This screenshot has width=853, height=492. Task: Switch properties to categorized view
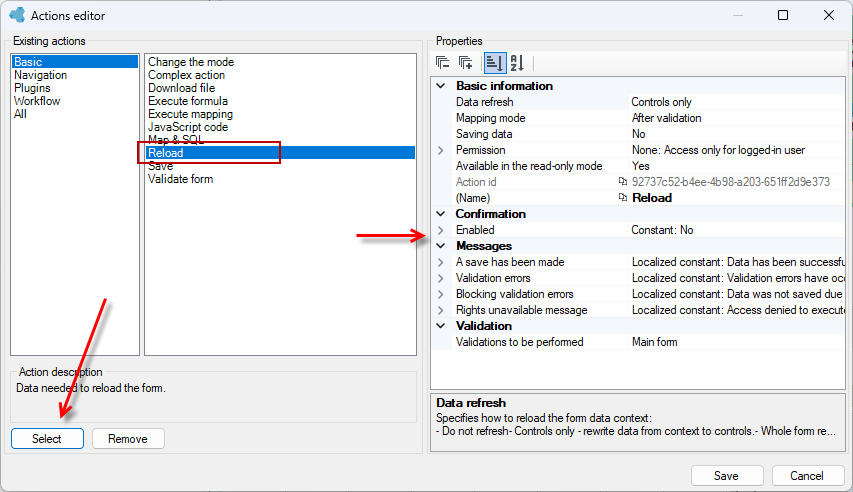494,63
